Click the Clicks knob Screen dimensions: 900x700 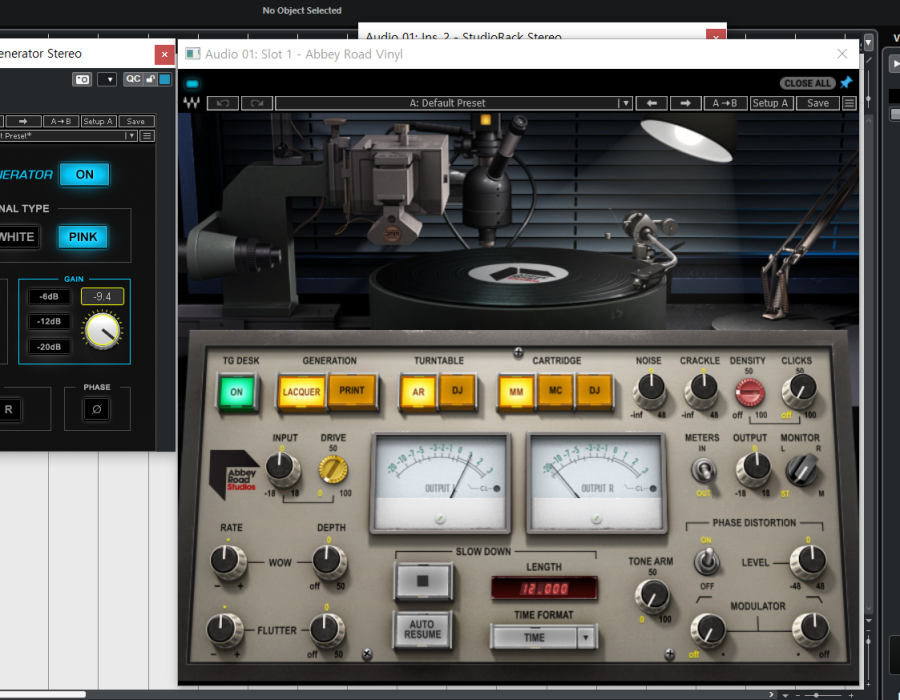pyautogui.click(x=798, y=390)
